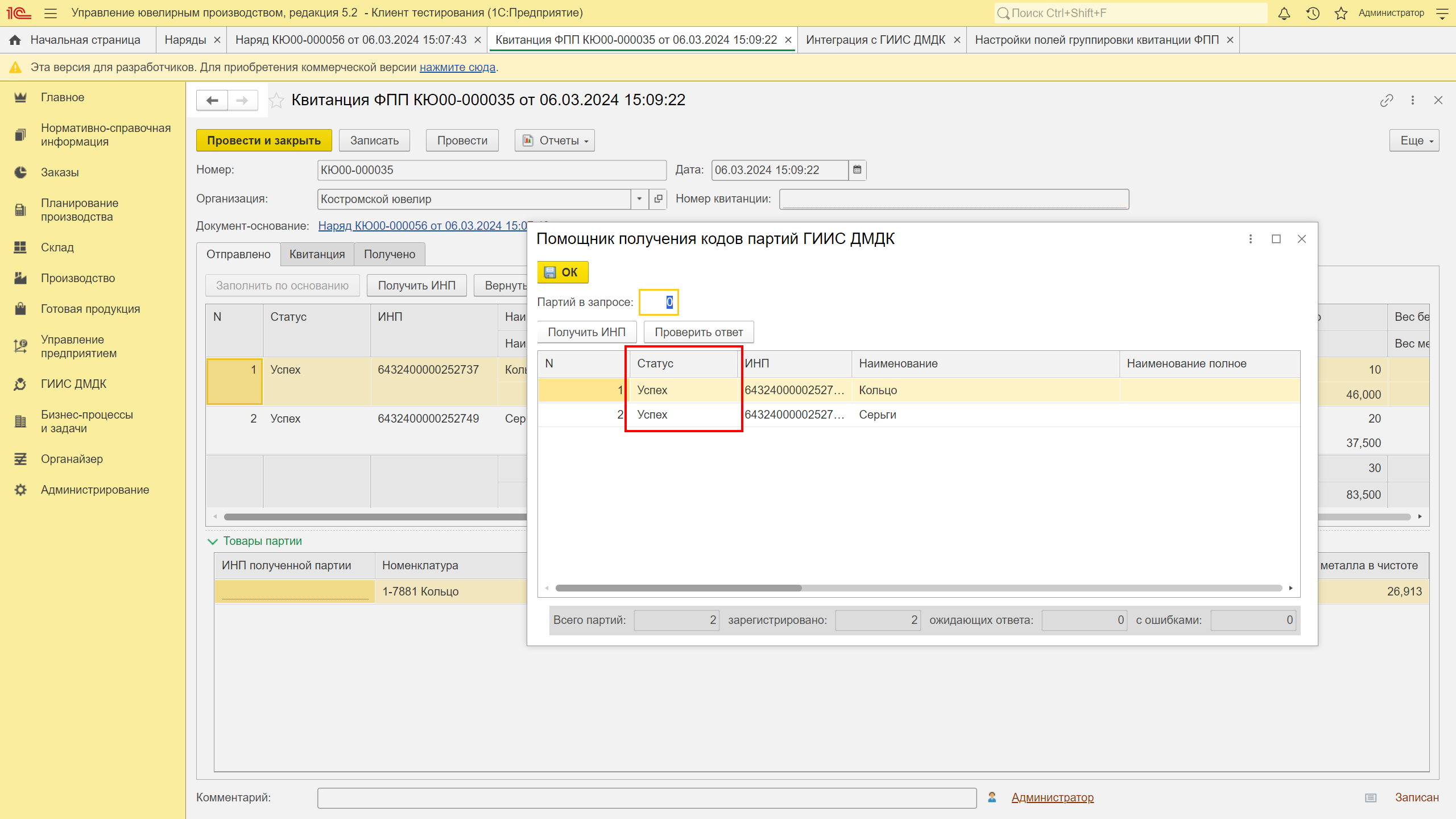Click Комментарий input field
The width and height of the screenshot is (1456, 819).
[647, 798]
